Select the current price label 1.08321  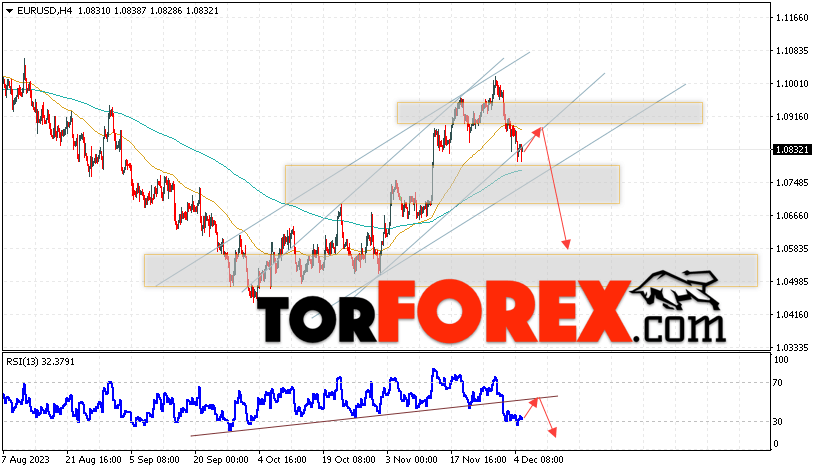pos(793,150)
